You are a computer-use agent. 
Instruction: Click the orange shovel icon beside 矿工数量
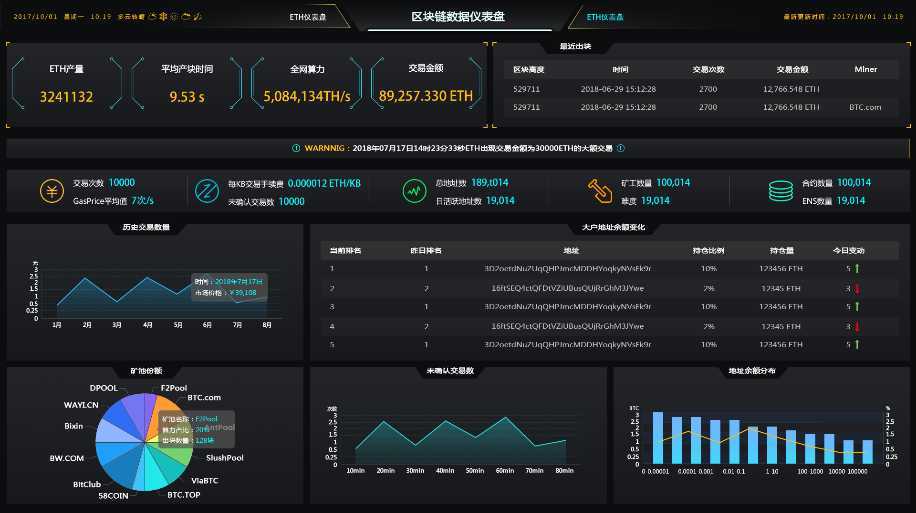pos(600,191)
